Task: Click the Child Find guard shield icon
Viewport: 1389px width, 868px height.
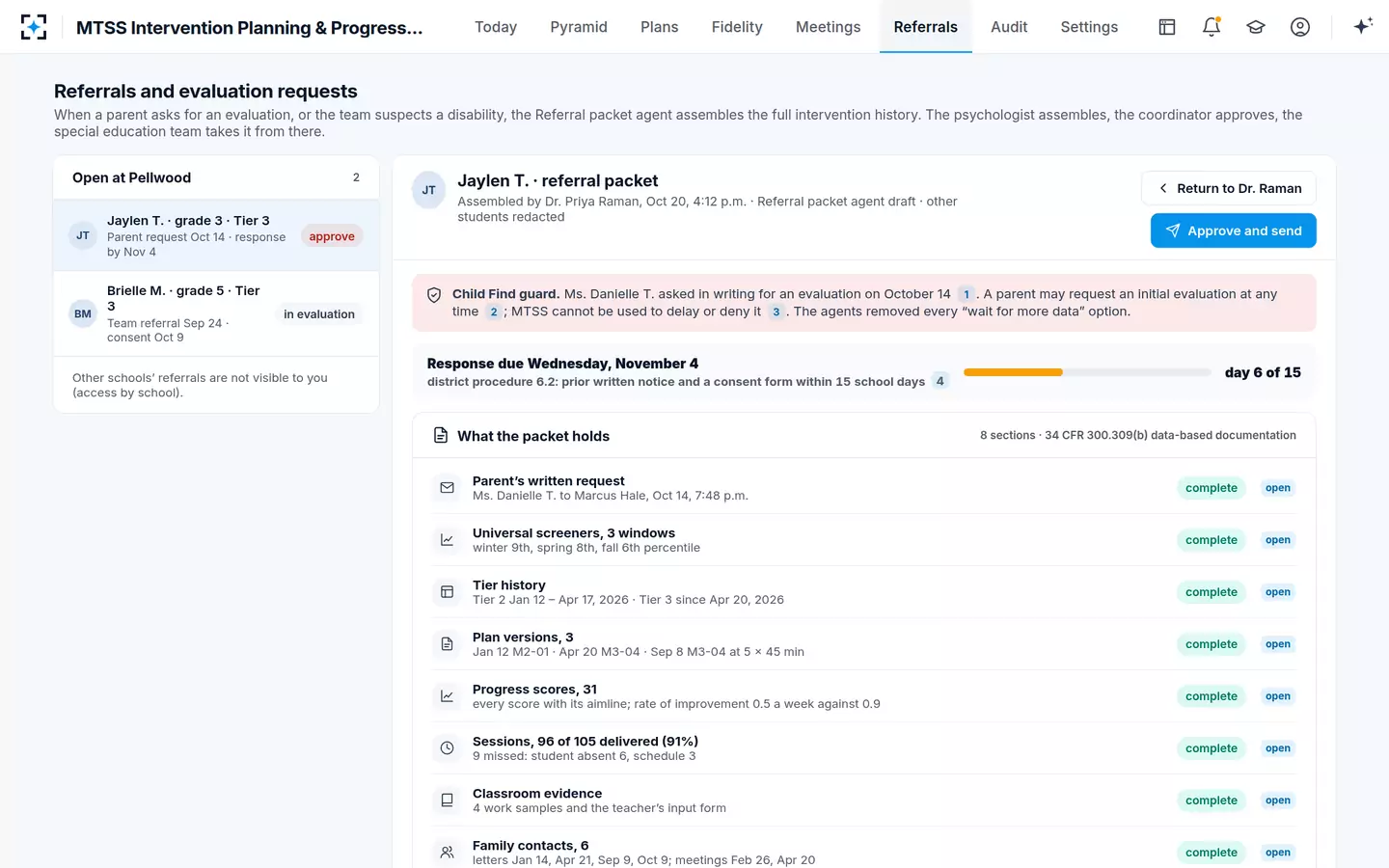Action: (434, 295)
